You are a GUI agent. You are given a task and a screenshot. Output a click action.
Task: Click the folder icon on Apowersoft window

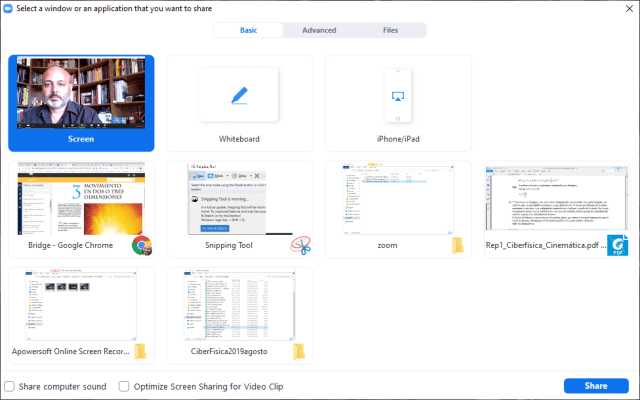coord(142,351)
